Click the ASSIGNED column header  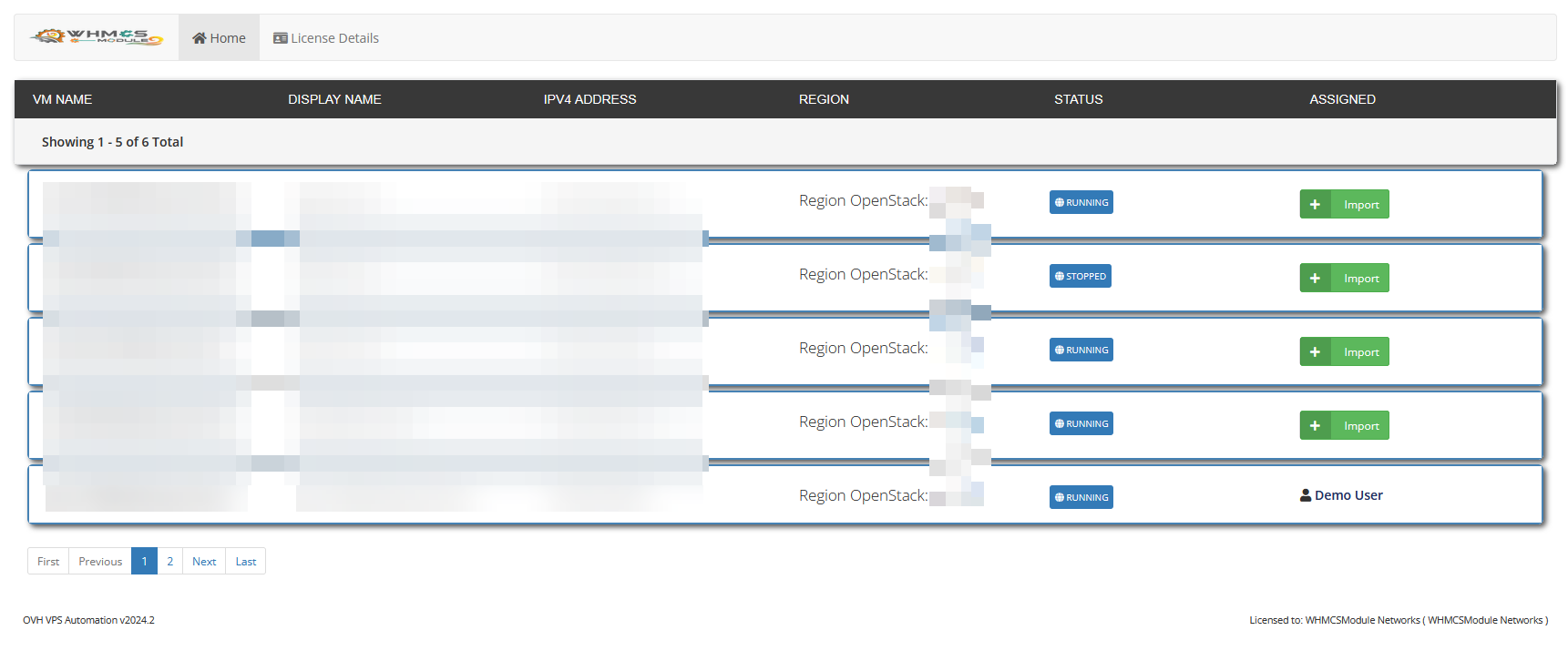coord(1342,99)
